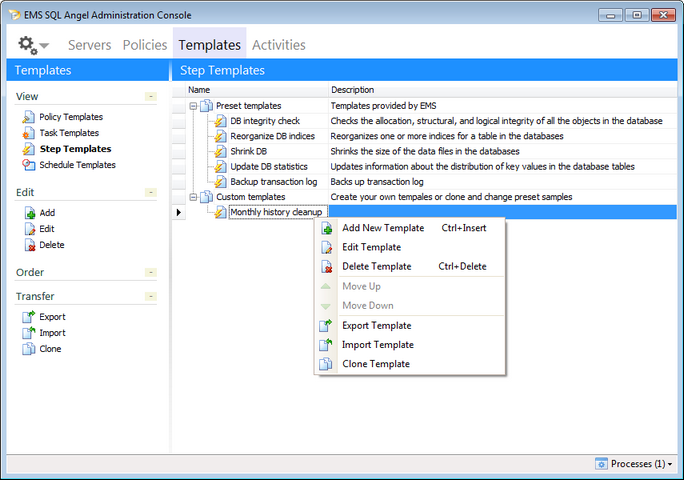Select the DB integrity check row
This screenshot has height=480, width=684.
pyautogui.click(x=425, y=121)
